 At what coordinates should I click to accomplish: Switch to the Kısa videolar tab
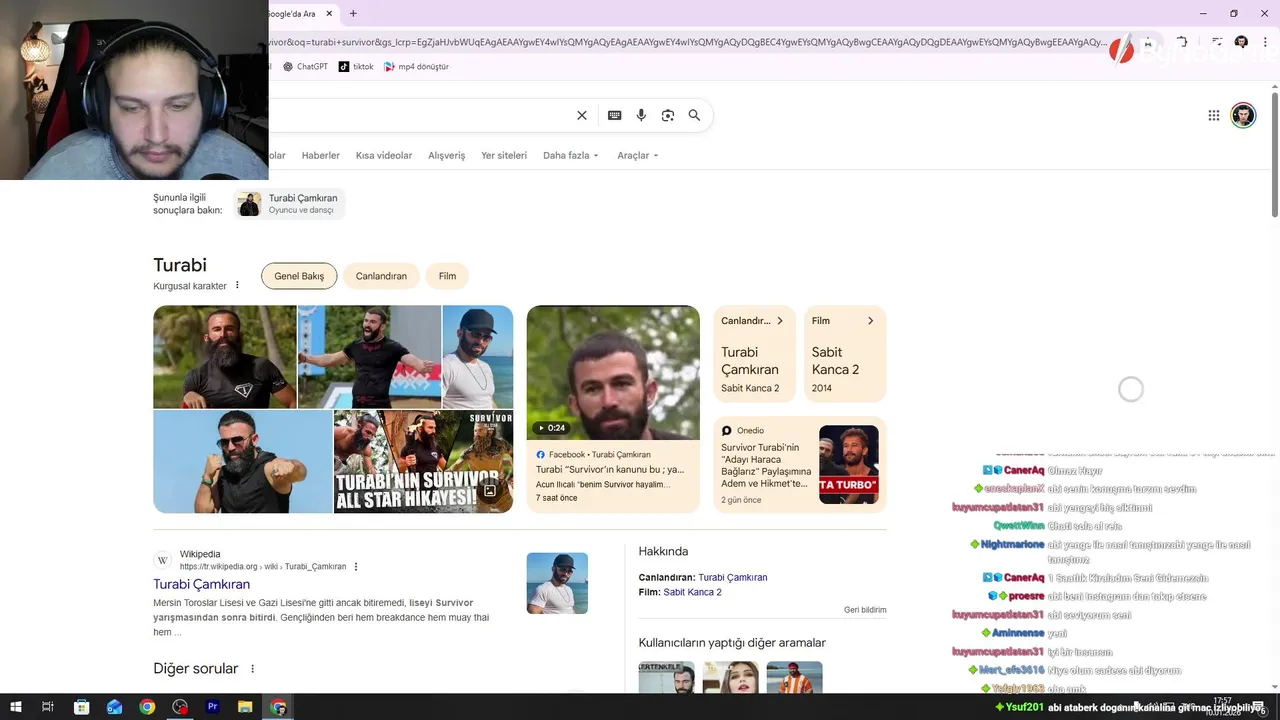click(384, 156)
